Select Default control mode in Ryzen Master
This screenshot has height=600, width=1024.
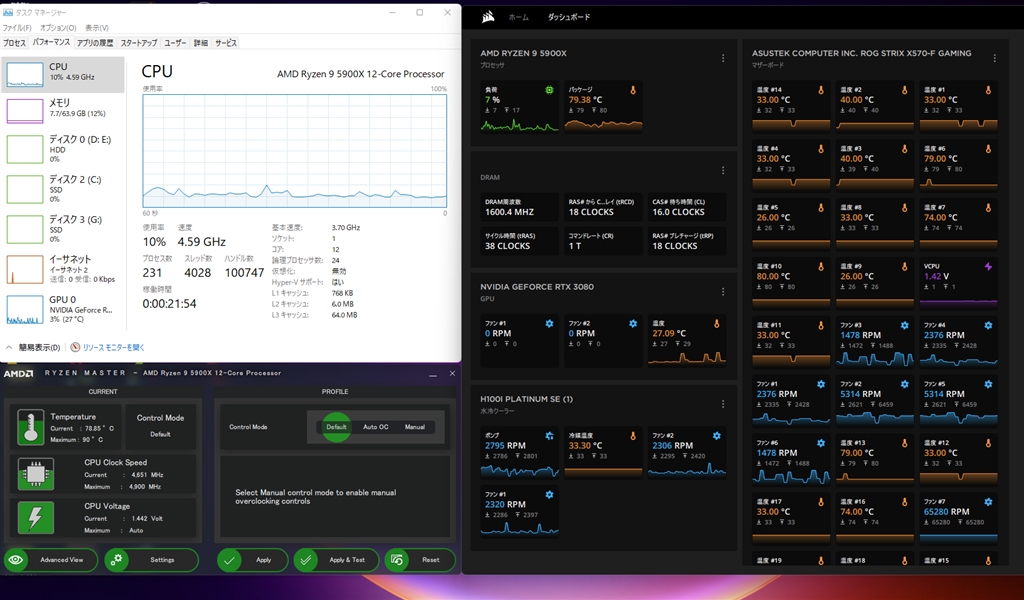coord(336,427)
